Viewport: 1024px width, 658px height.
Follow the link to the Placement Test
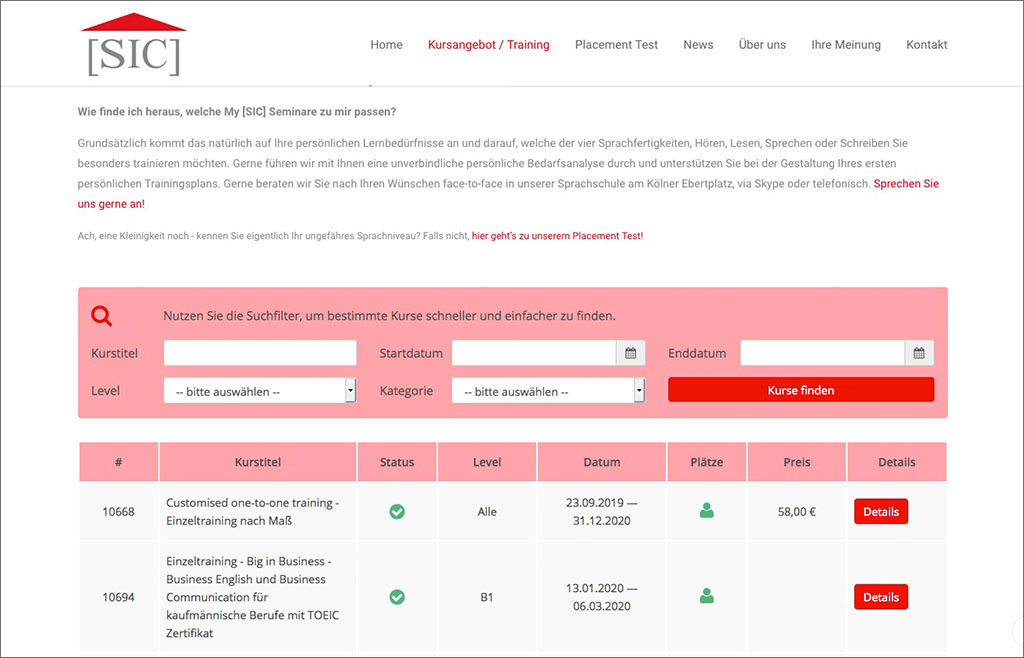click(x=557, y=236)
